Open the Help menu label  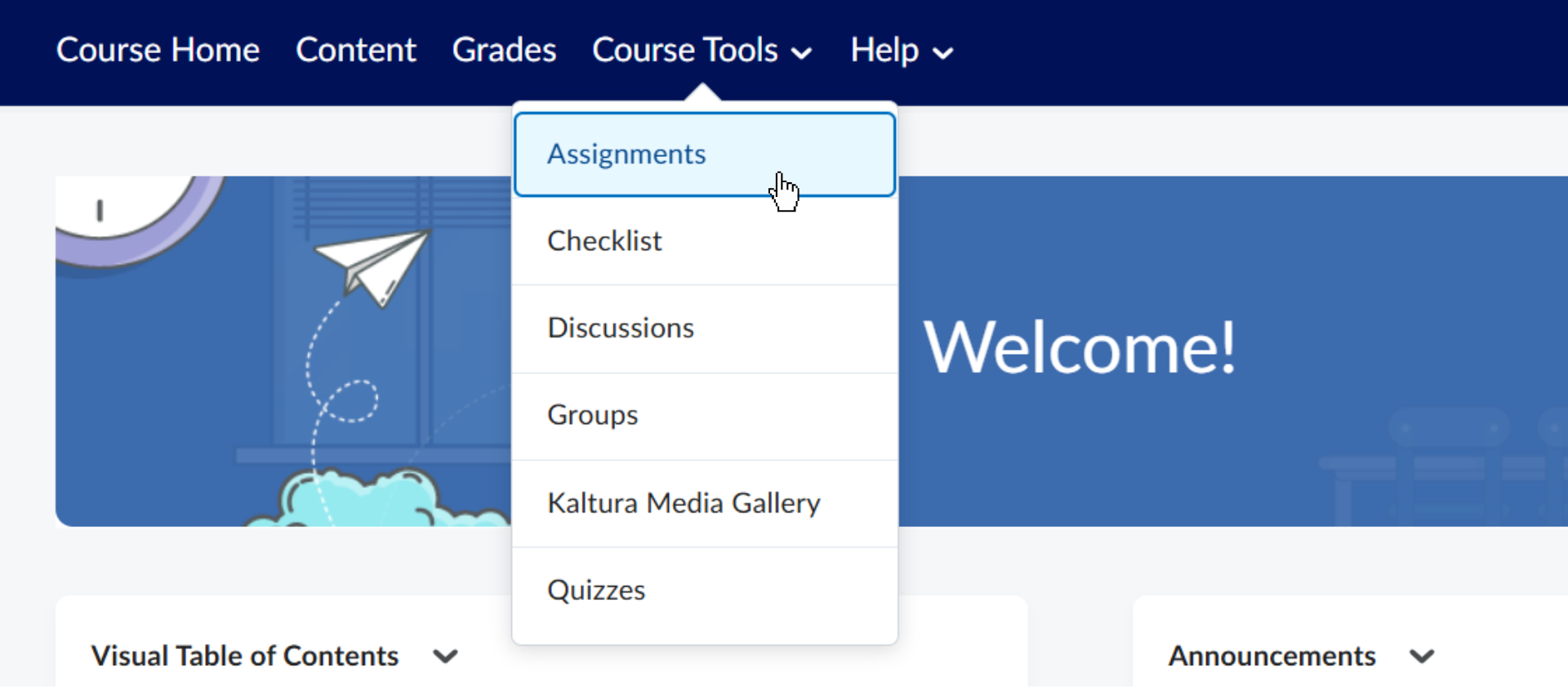point(884,51)
